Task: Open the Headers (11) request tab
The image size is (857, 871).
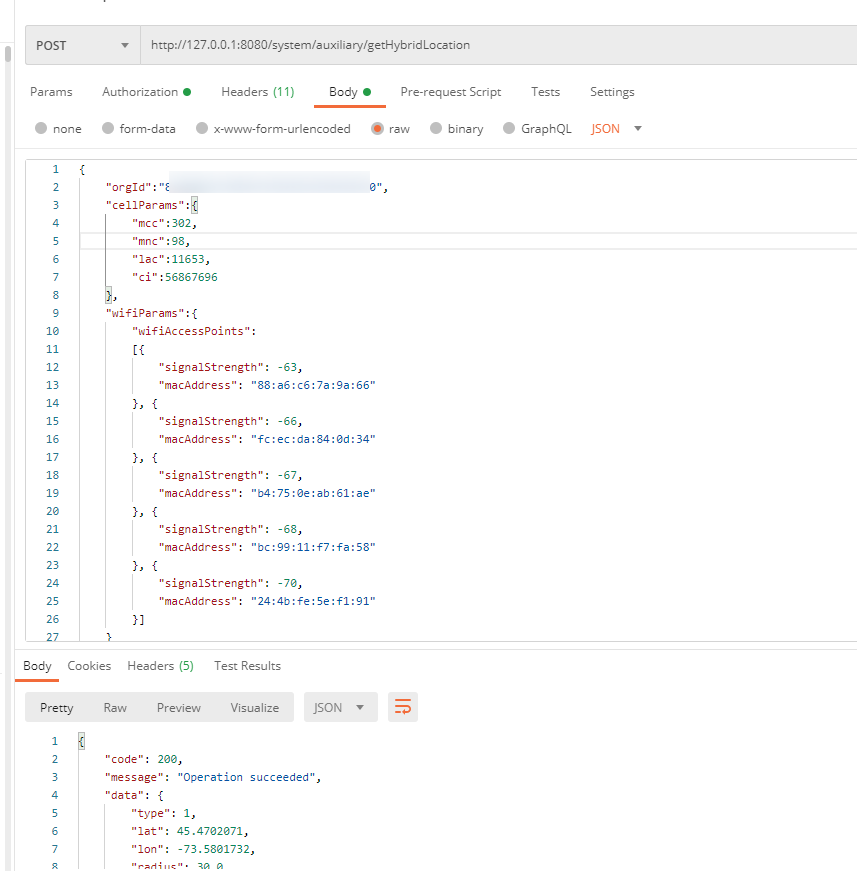Action: pos(257,92)
